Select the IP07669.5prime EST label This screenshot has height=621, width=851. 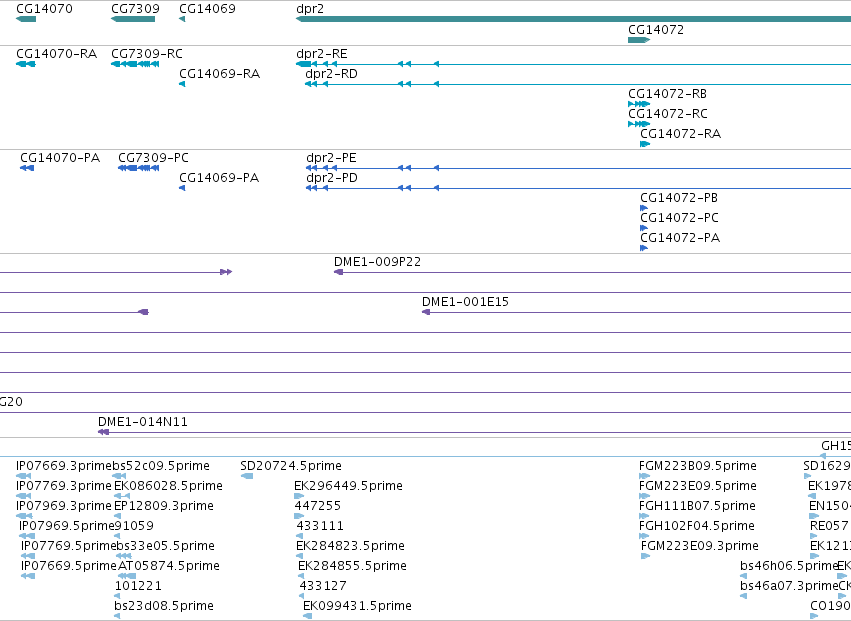(x=69, y=566)
